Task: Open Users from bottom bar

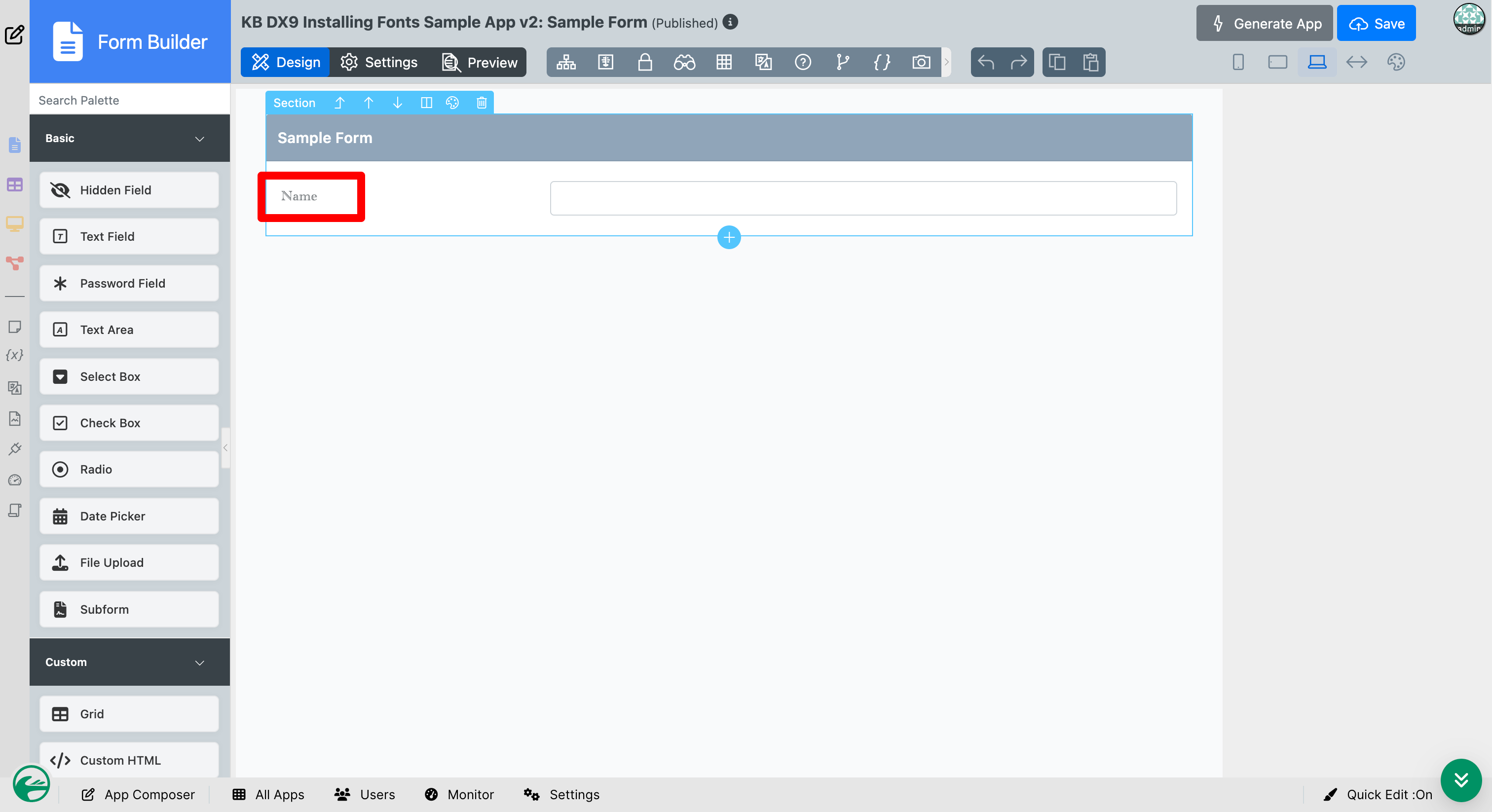Action: (x=365, y=795)
